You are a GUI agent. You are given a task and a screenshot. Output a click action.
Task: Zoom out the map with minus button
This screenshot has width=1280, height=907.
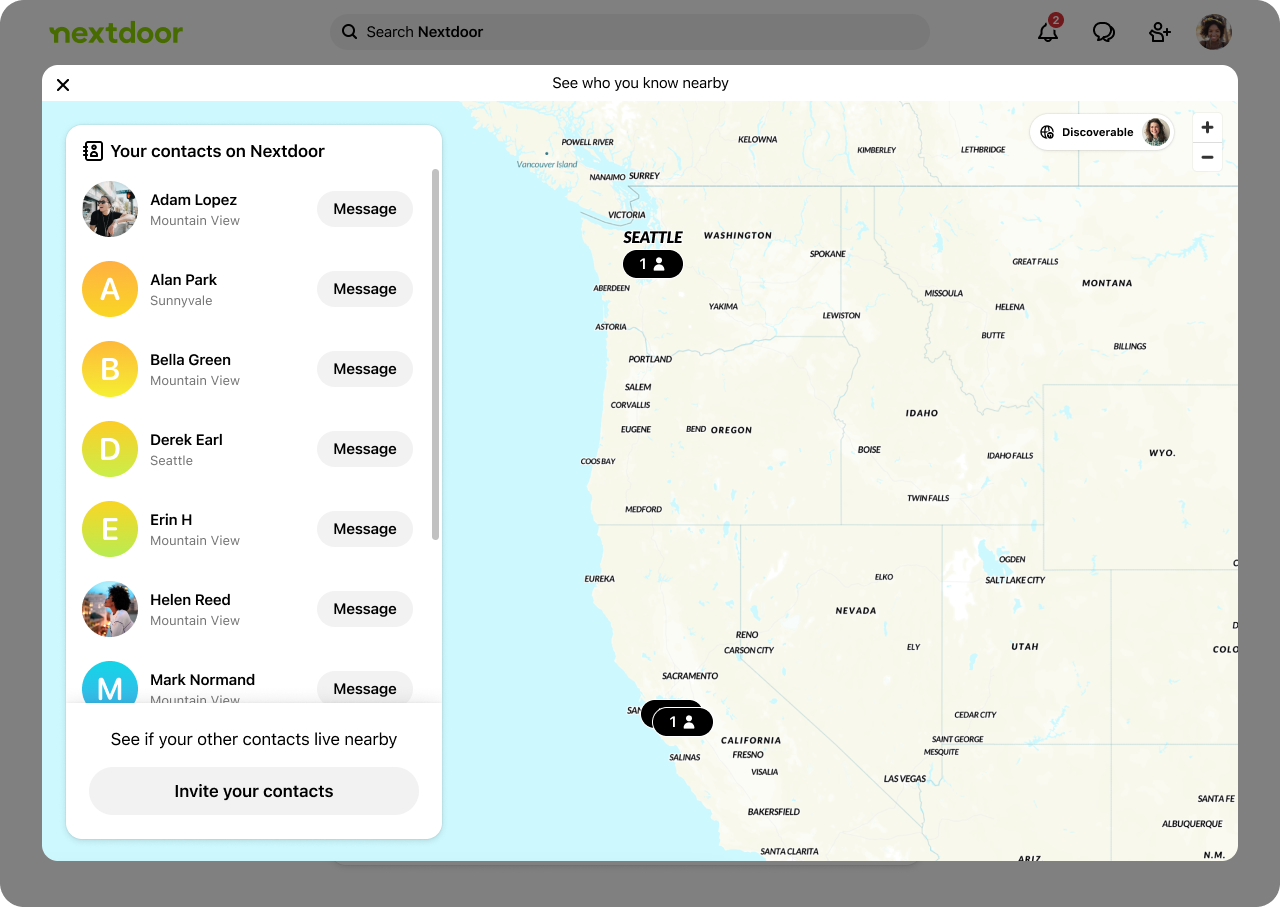click(x=1207, y=157)
